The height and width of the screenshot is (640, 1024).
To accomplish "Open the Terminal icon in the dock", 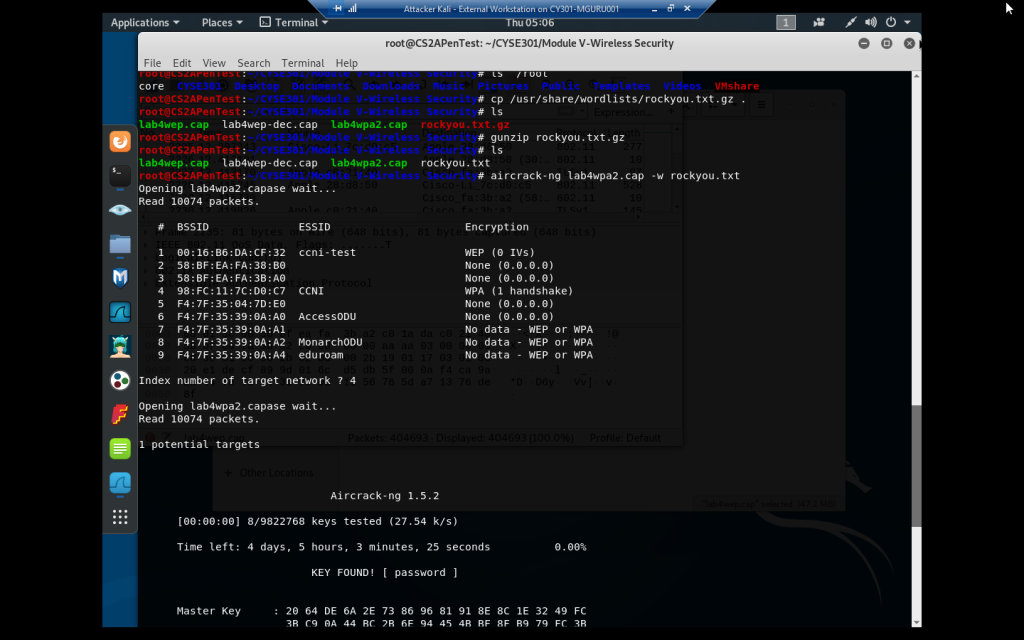I will point(120,176).
